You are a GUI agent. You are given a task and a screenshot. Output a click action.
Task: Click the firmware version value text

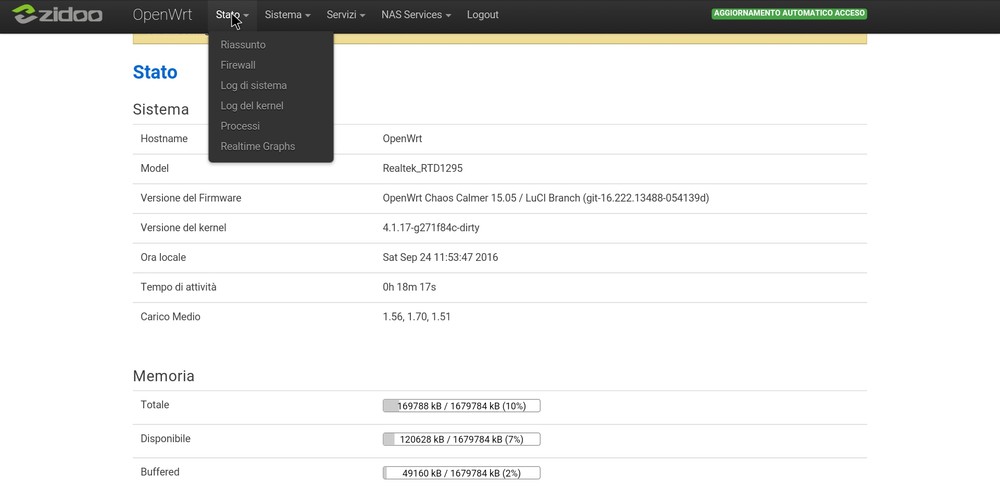pos(545,198)
